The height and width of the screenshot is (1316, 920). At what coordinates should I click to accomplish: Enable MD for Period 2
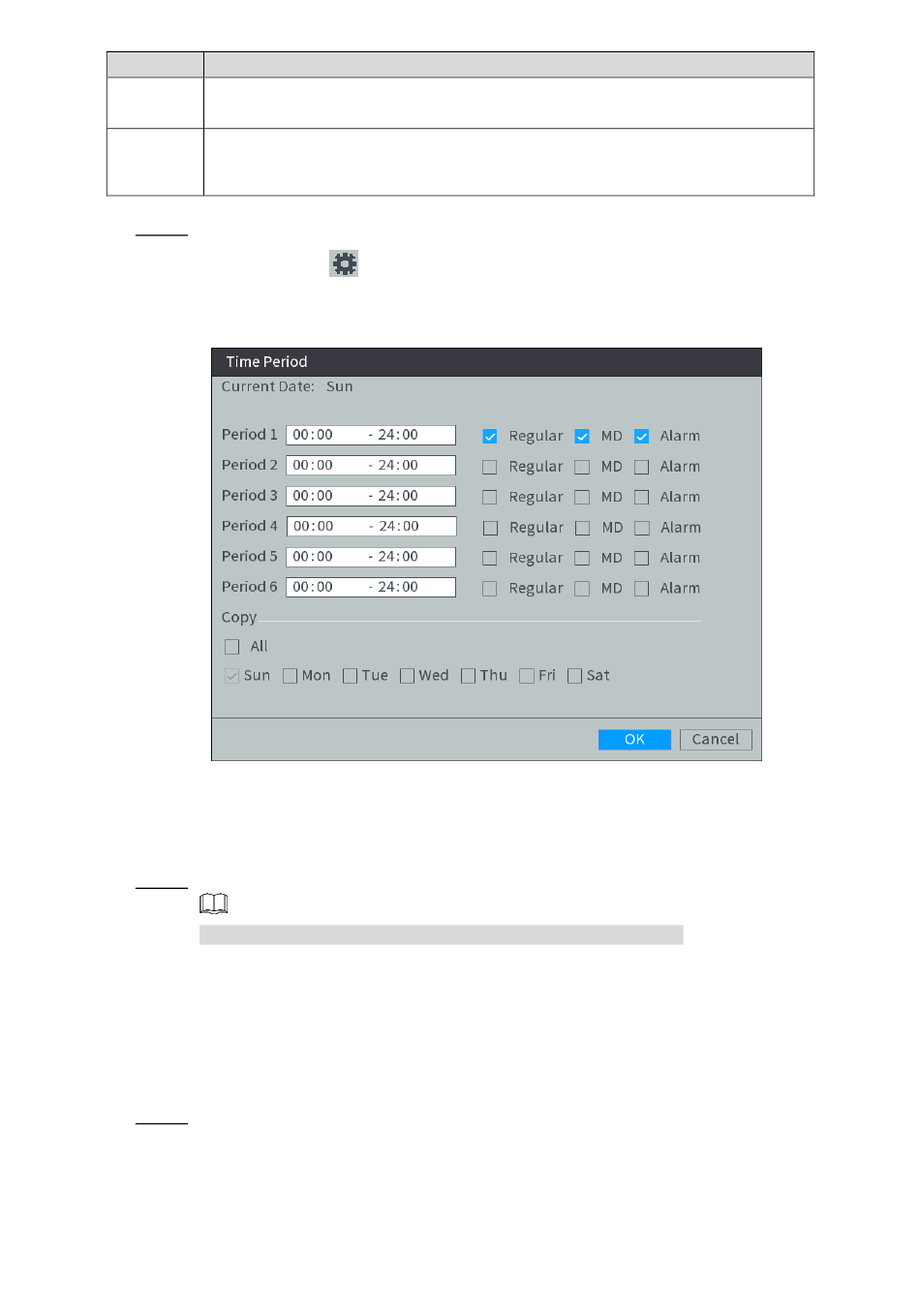click(x=582, y=467)
